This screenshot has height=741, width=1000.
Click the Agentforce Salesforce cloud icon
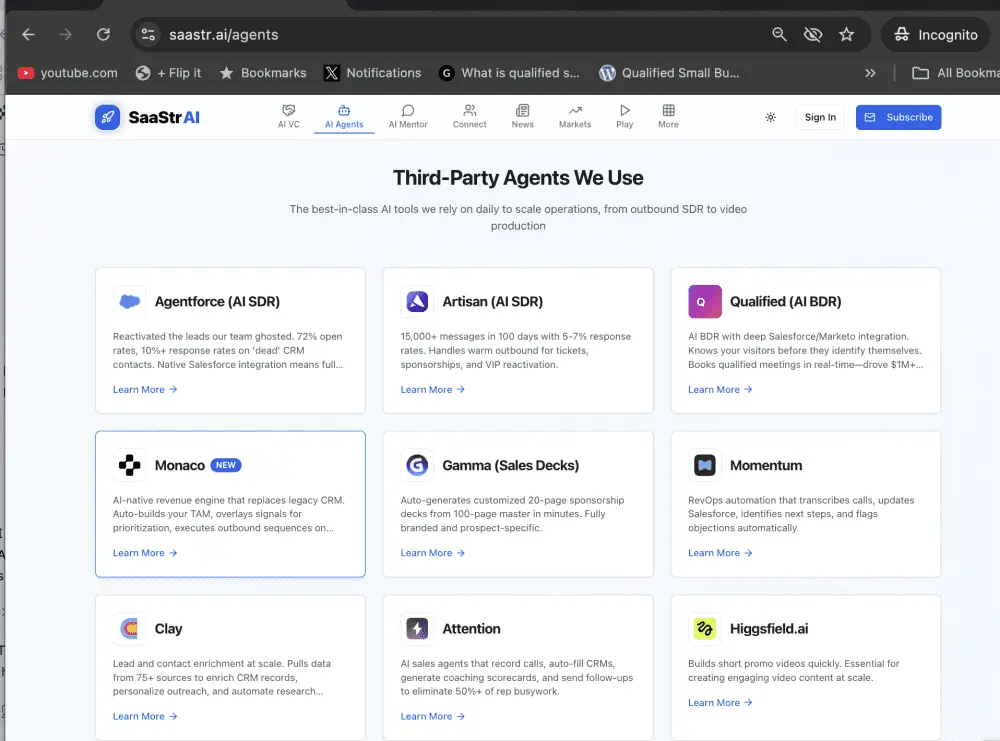coord(129,301)
